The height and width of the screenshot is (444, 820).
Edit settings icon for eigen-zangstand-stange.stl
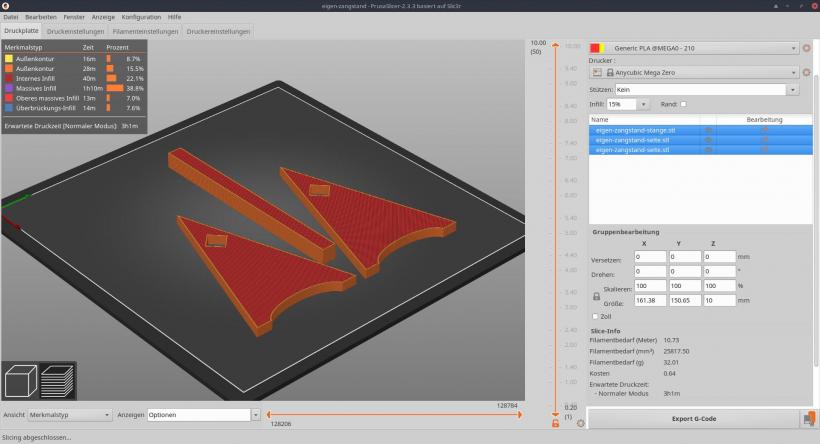point(764,130)
